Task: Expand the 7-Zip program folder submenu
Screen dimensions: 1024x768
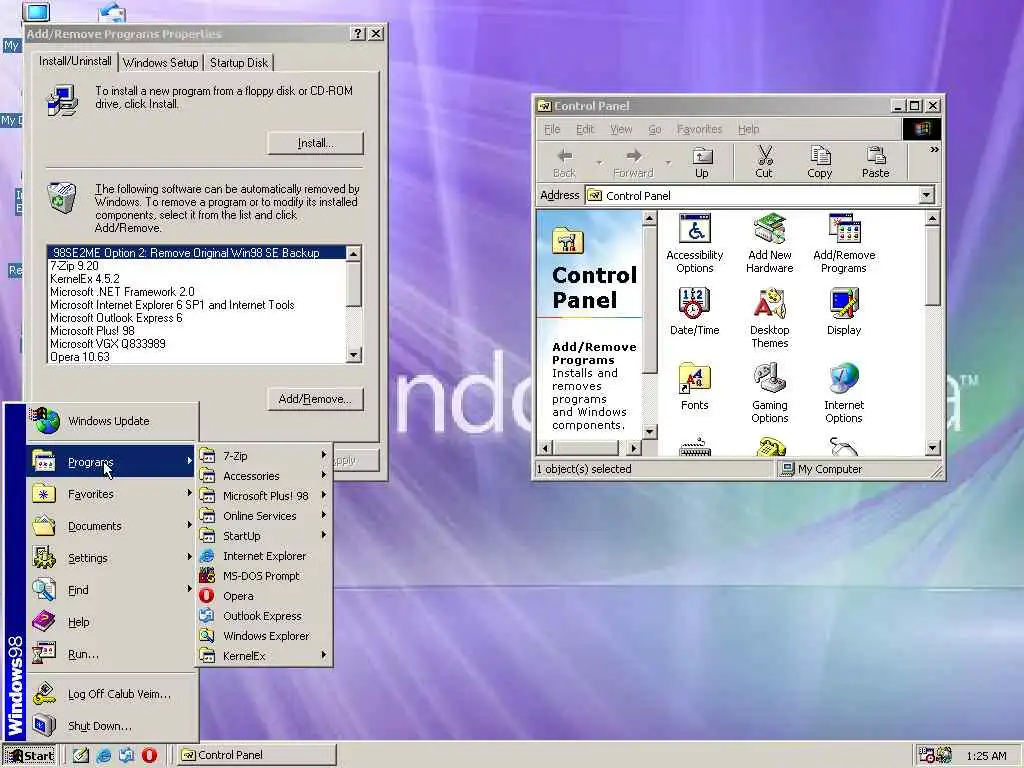Action: coord(264,456)
